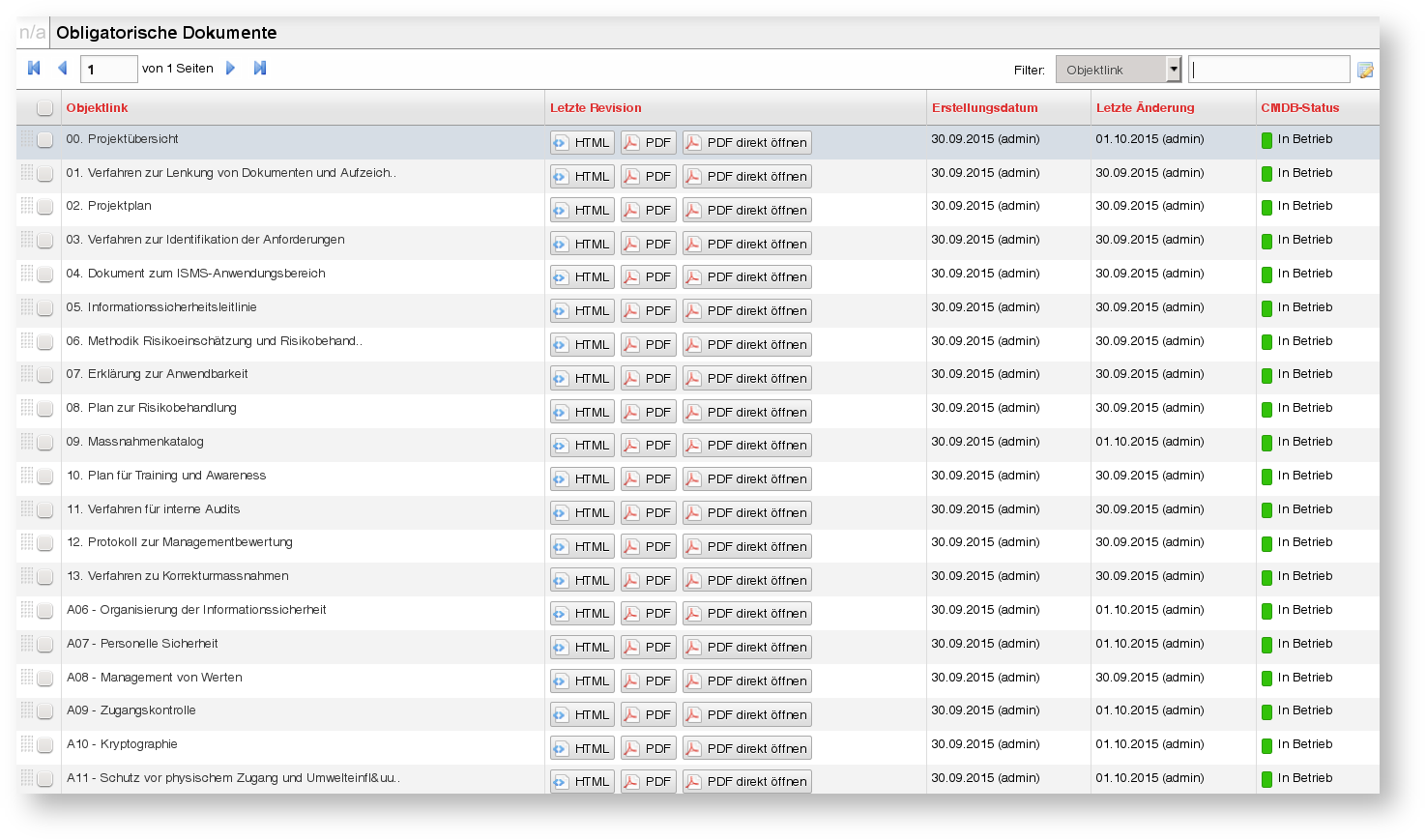Click the page number input field
Viewport: 1426px width, 840px height.
pyautogui.click(x=108, y=69)
